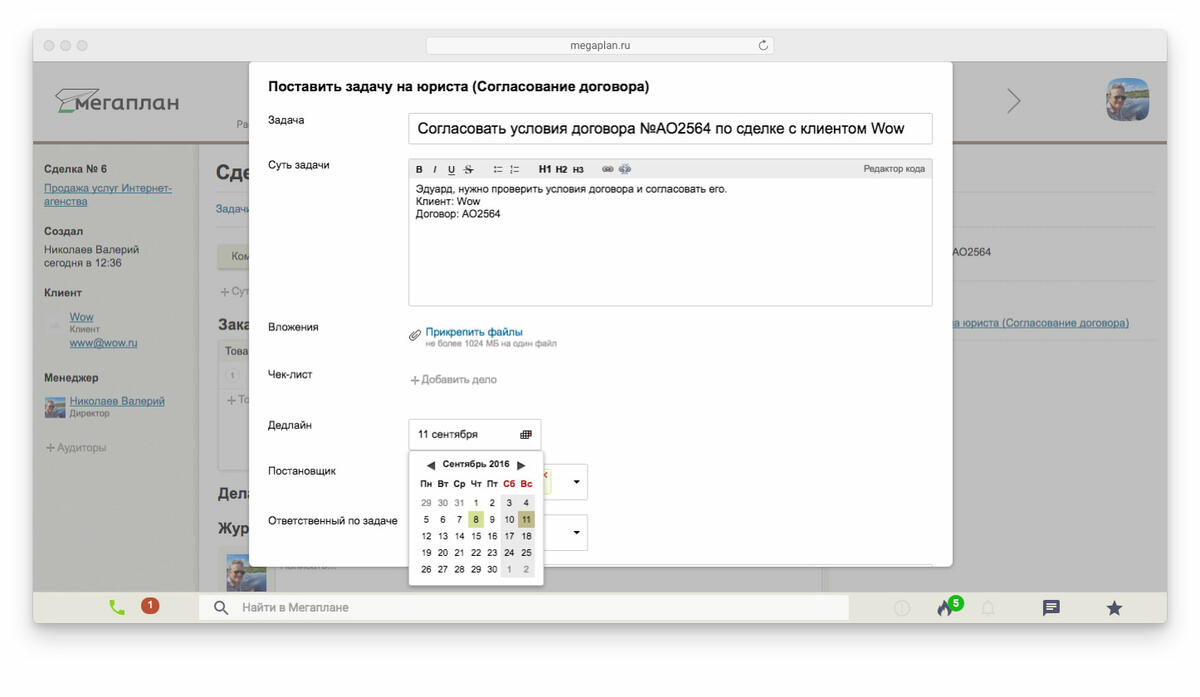Apply H1 heading style
The image size is (1200, 697).
click(x=545, y=169)
